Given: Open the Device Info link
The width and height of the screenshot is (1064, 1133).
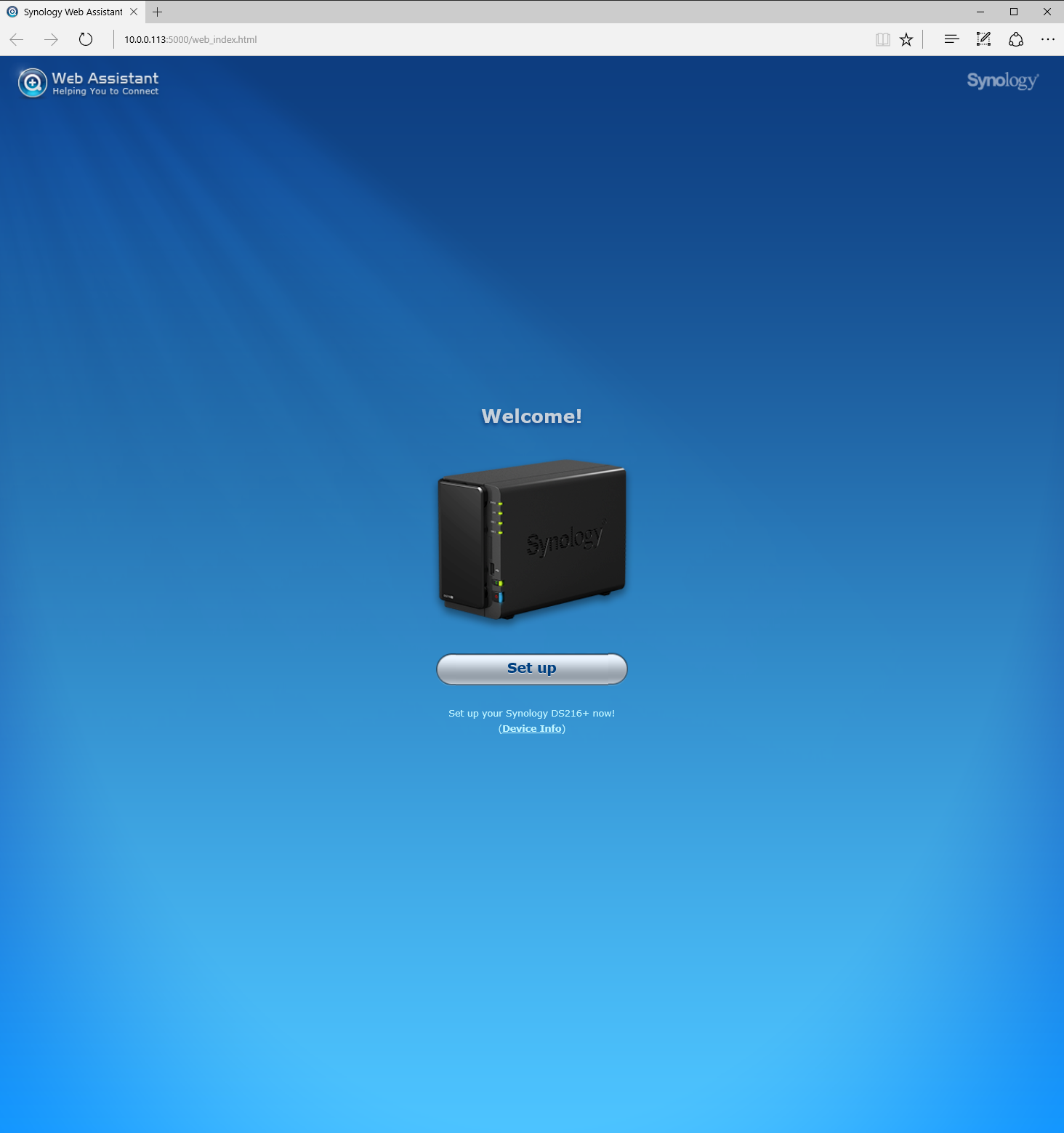Looking at the screenshot, I should click(532, 728).
